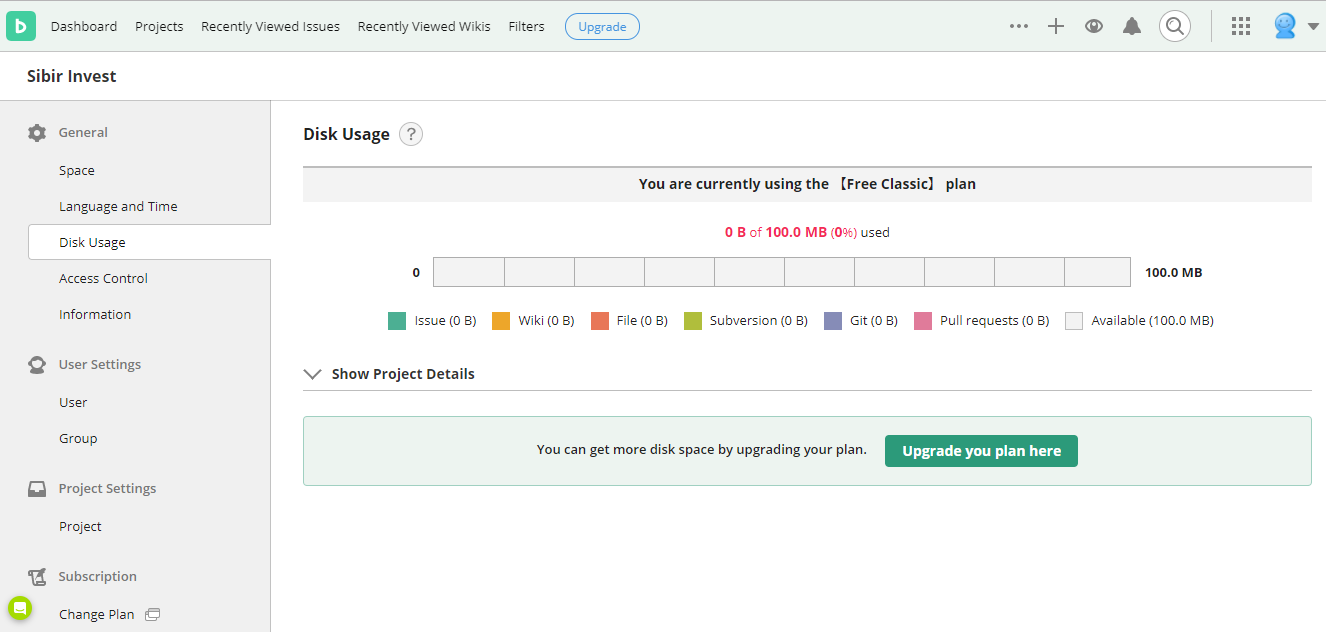Open the Information page
The width and height of the screenshot is (1326, 632).
95,315
